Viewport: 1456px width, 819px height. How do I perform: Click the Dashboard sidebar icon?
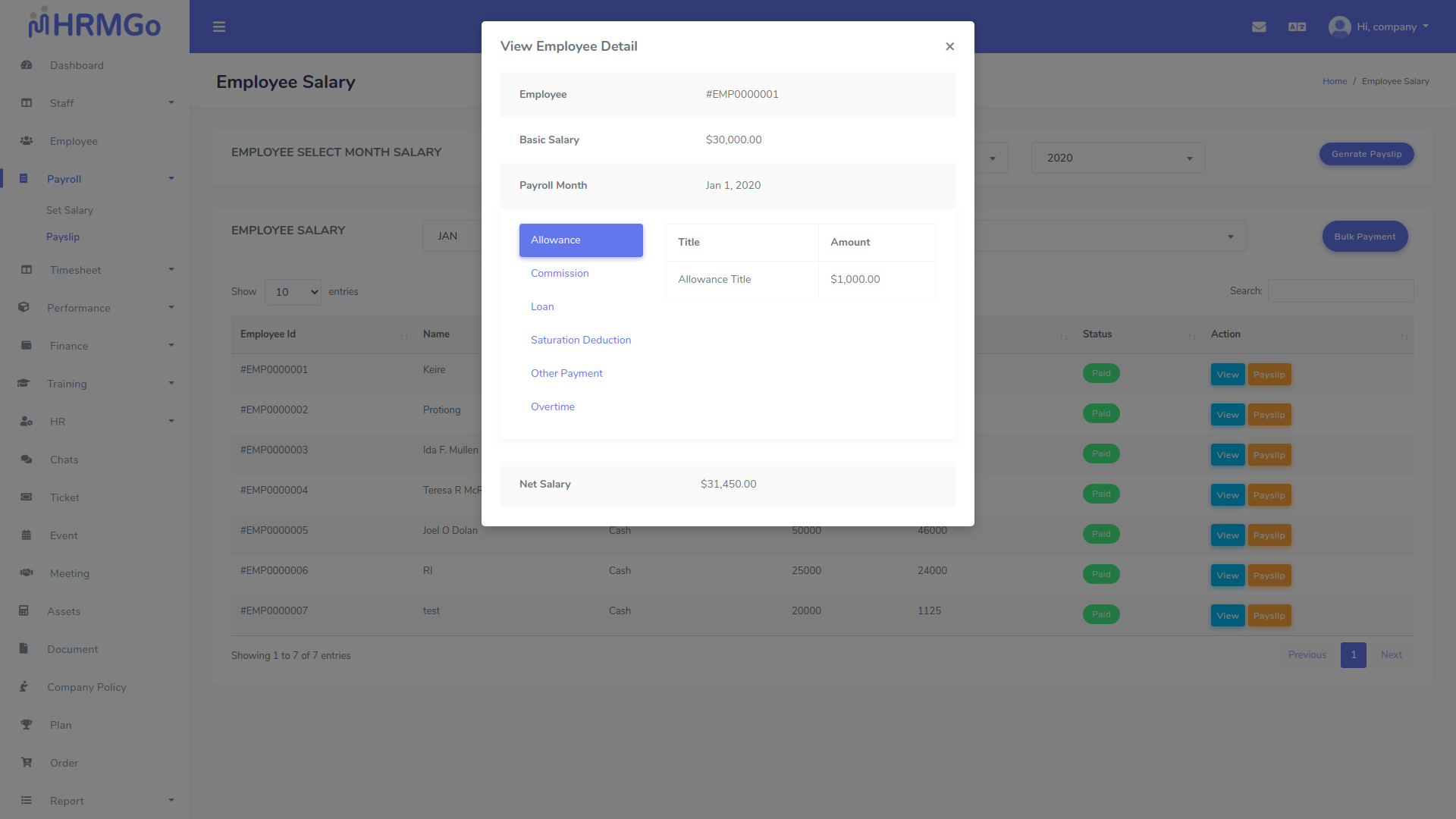click(27, 65)
